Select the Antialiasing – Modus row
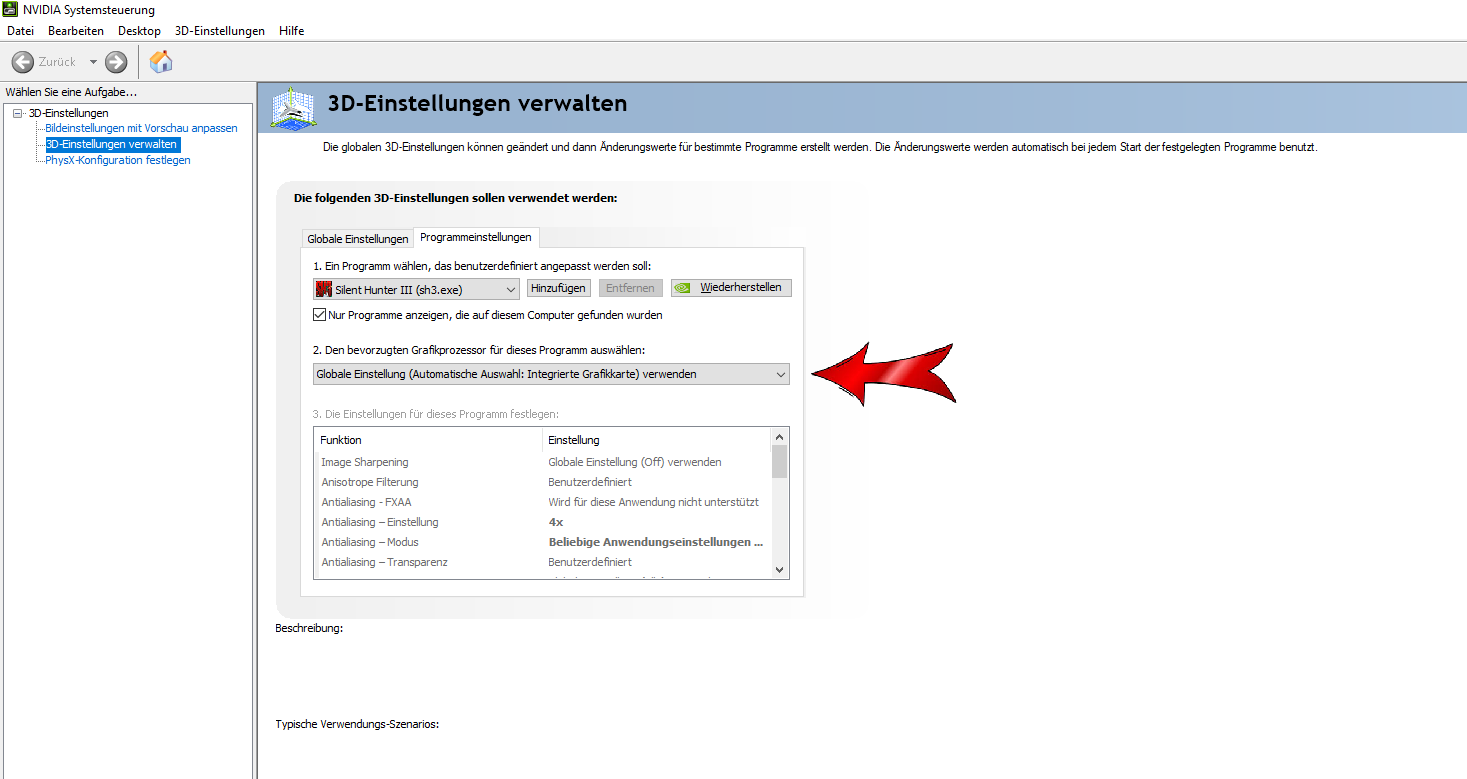The image size is (1467, 779). [543, 542]
